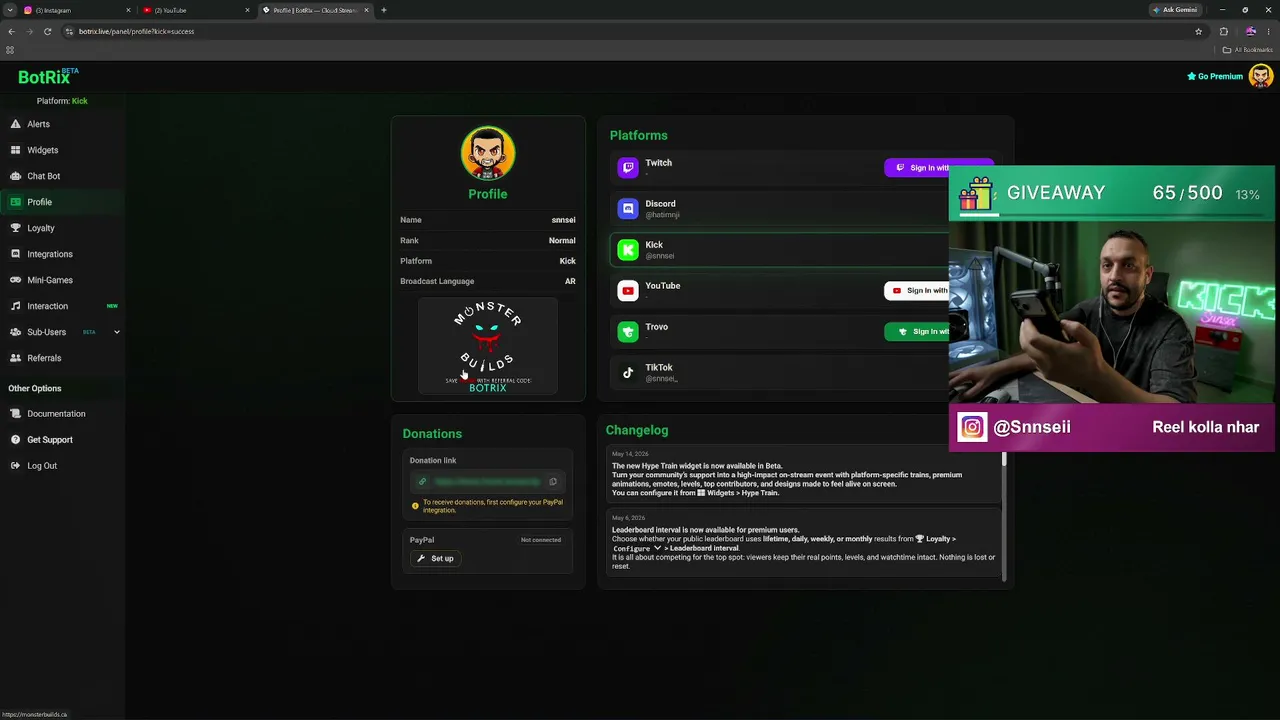Image resolution: width=1280 pixels, height=720 pixels.
Task: Select the Discord platform logo icon
Action: 628,209
